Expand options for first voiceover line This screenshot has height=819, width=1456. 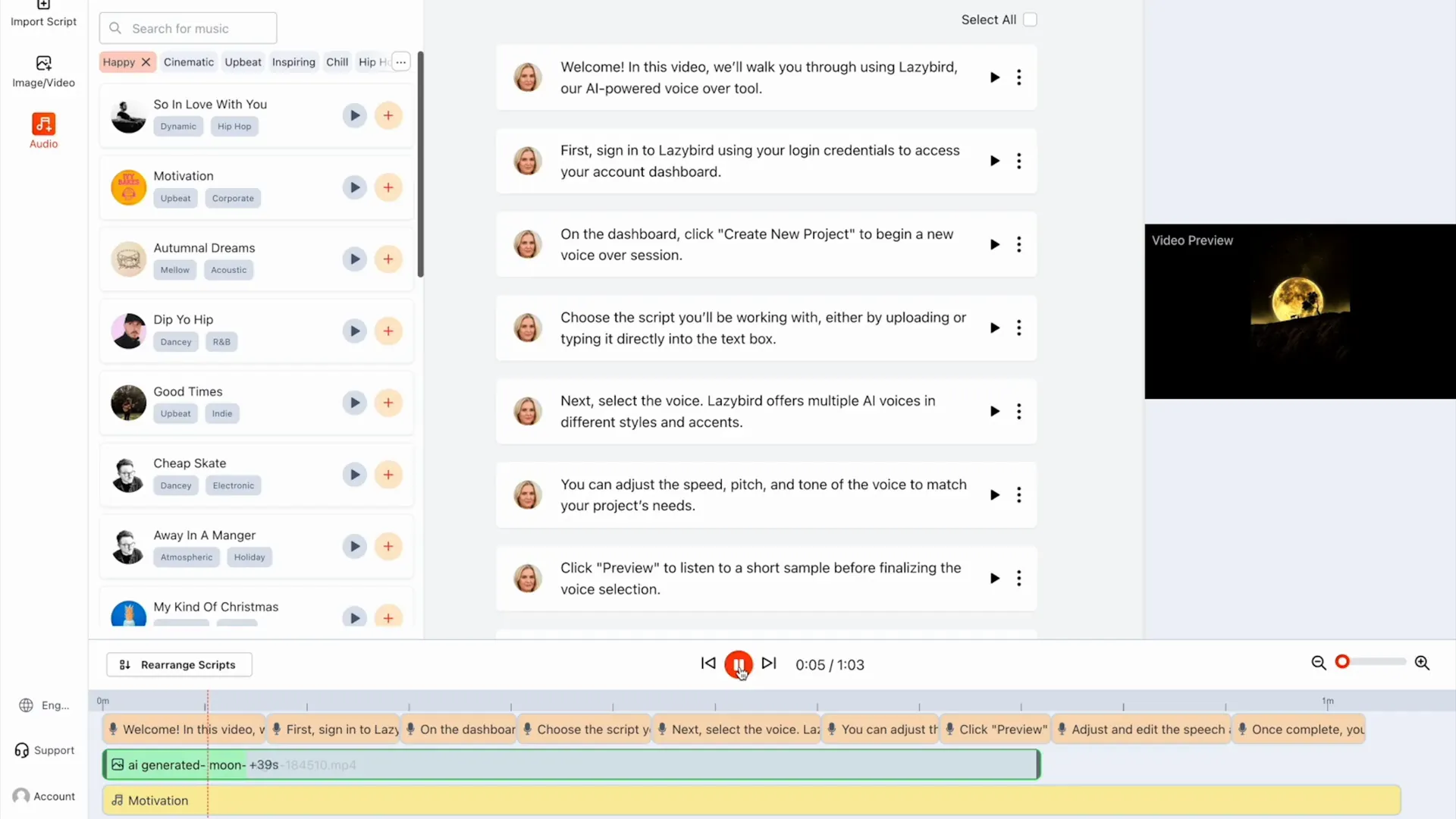(1019, 77)
